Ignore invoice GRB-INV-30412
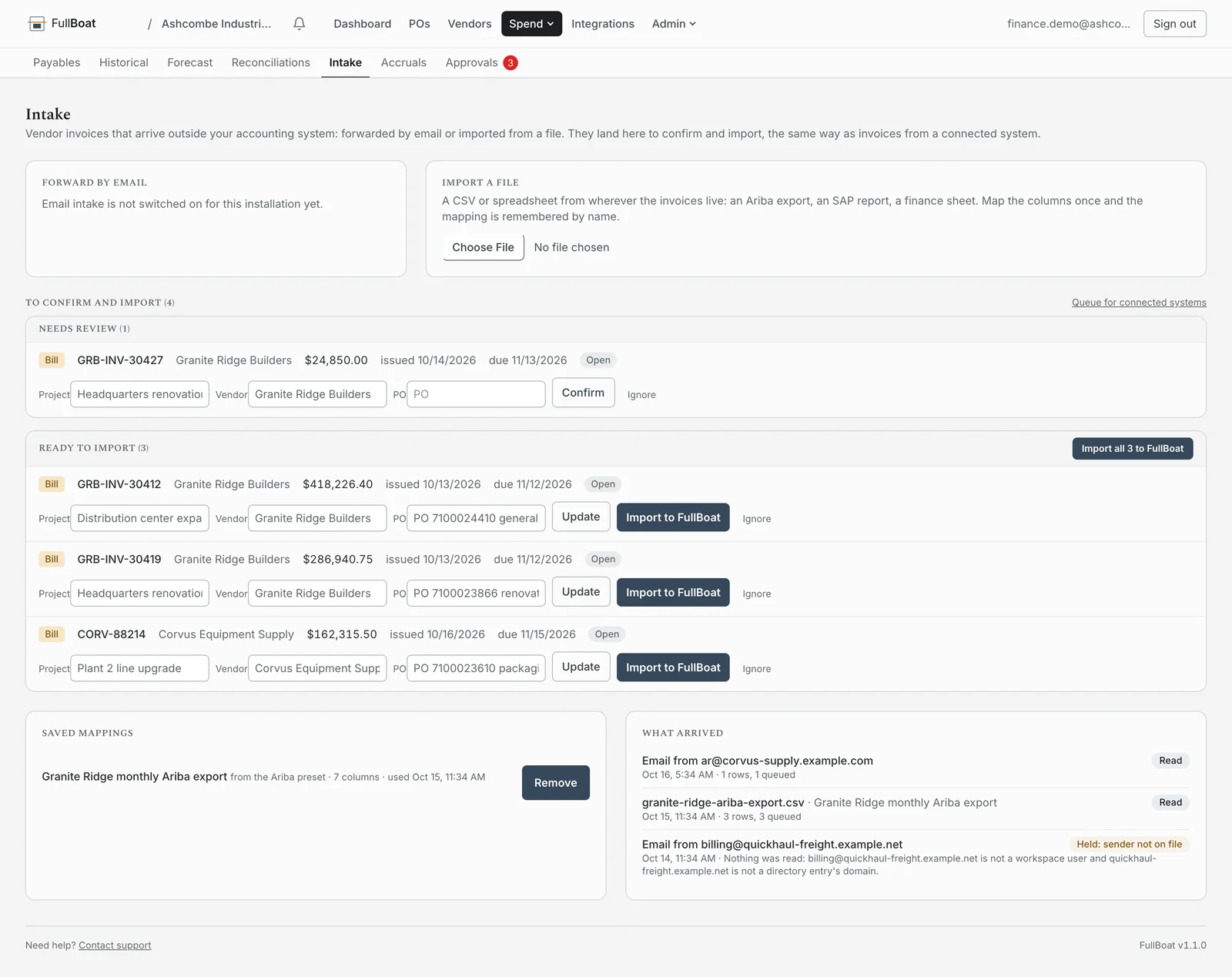 pos(757,519)
